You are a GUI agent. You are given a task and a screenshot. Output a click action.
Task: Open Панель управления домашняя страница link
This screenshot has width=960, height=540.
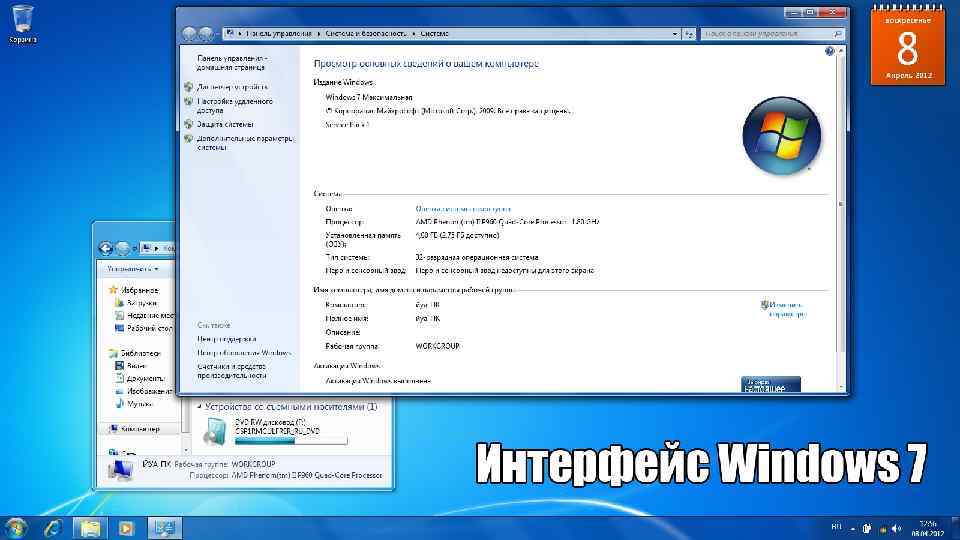(232, 62)
